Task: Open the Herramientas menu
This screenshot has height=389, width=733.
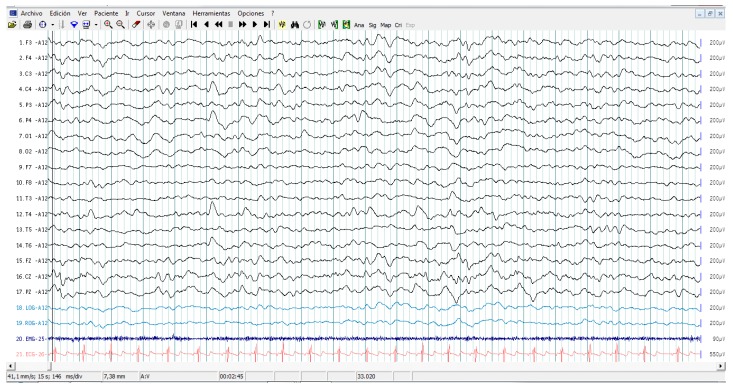Action: coord(211,14)
